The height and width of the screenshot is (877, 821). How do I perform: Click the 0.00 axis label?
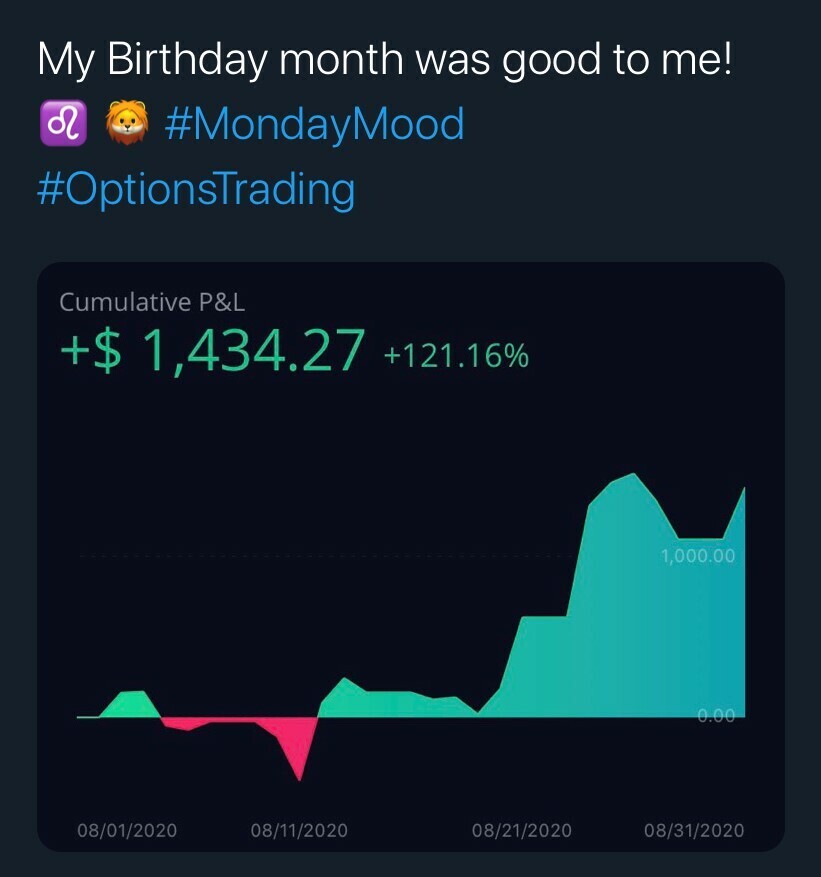coord(716,715)
